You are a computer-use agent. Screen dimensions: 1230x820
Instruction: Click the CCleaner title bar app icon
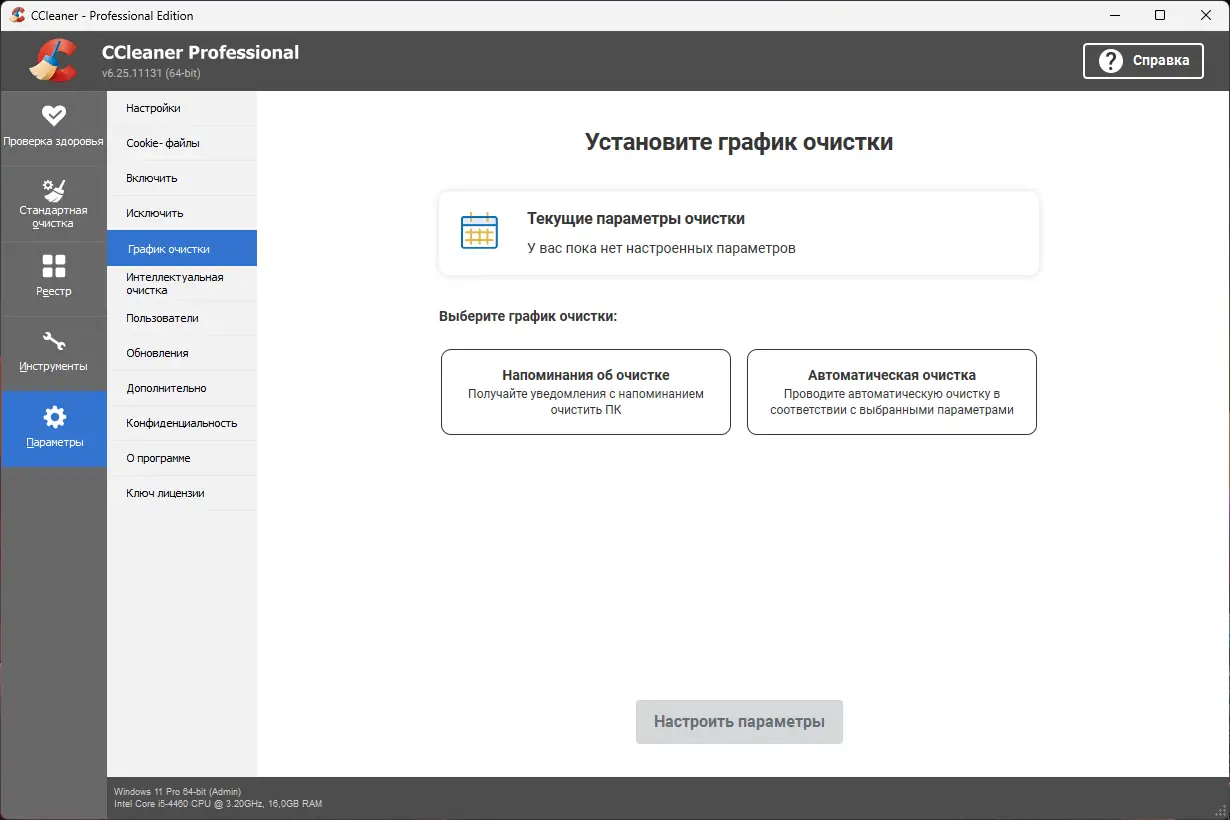pyautogui.click(x=17, y=15)
